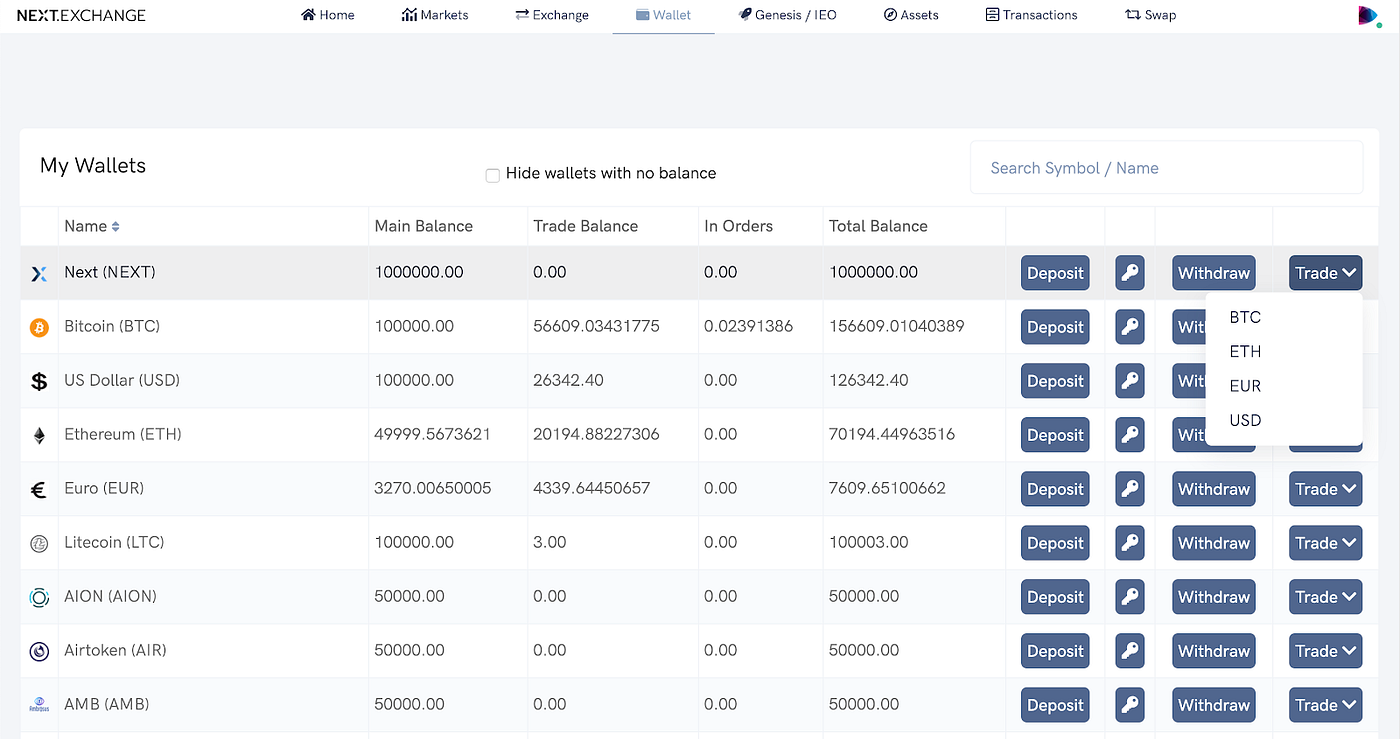Click the key icon in Bitcoin (BTC) row
Viewport: 1400px width, 739px height.
1130,327
